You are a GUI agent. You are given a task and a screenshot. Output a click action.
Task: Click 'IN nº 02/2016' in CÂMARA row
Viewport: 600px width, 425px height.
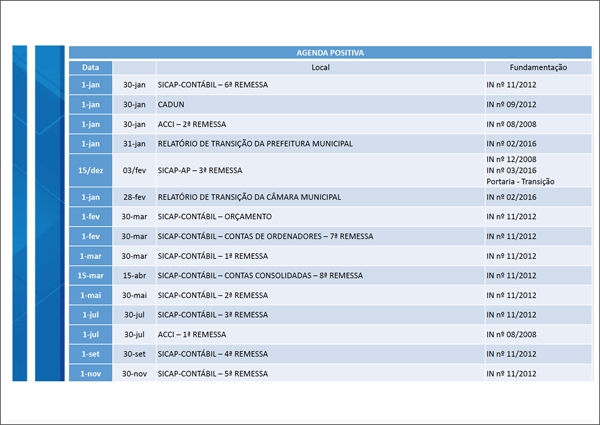click(511, 197)
